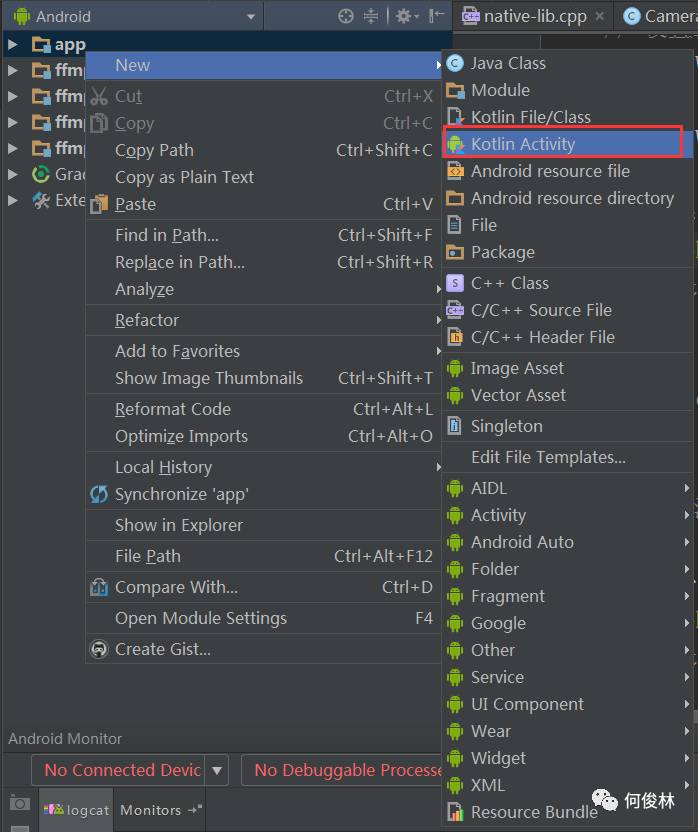Choose Show Image Thumbnails
The height and width of the screenshot is (832, 698).
point(264,378)
